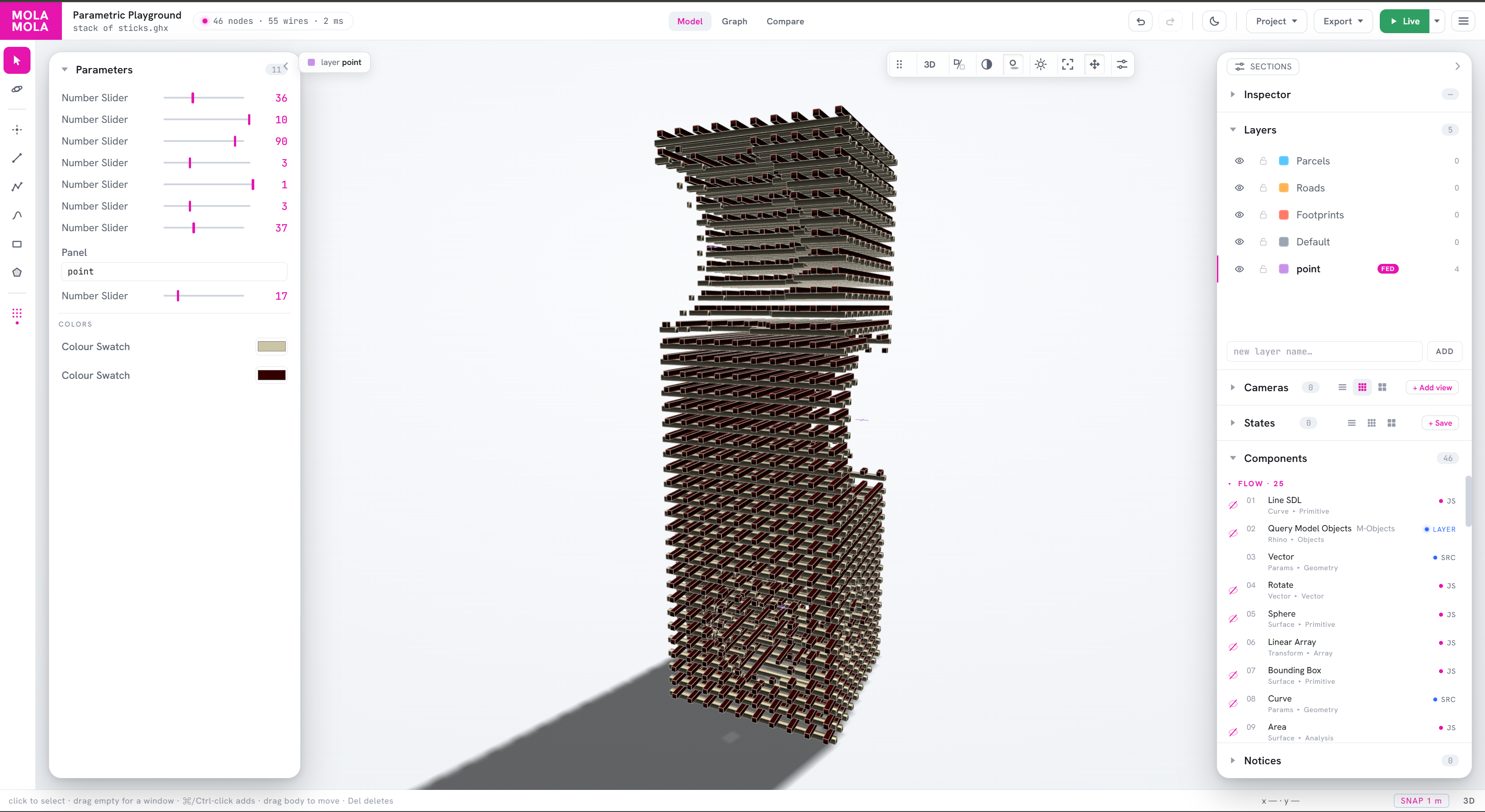Toggle visibility of Default layer
The height and width of the screenshot is (812, 1485).
[x=1240, y=242]
